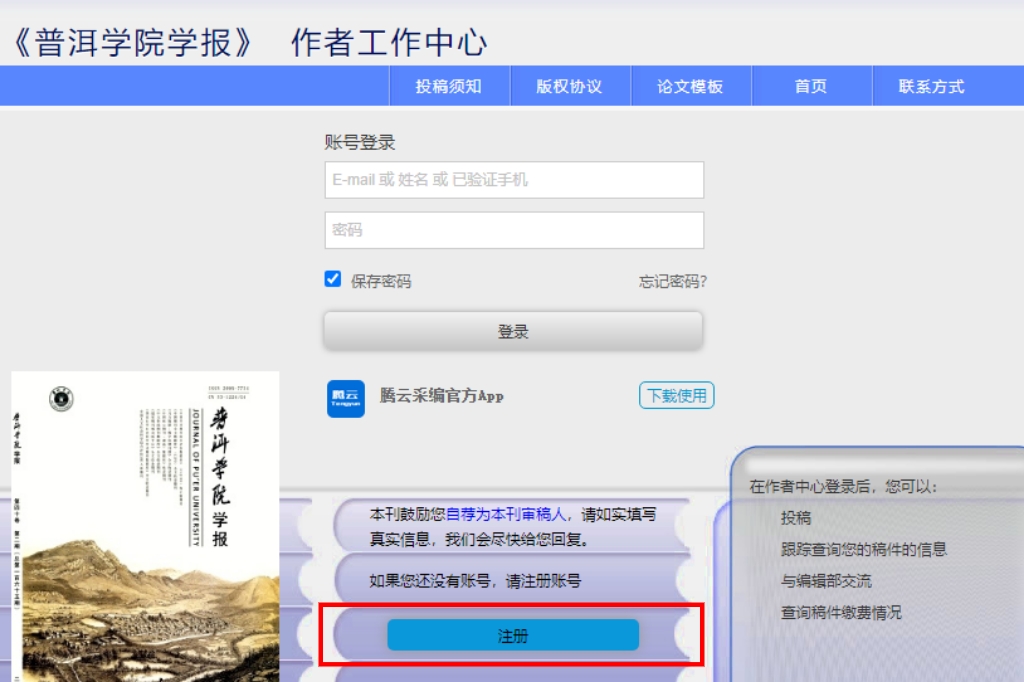This screenshot has height=682, width=1024.
Task: Click the 《普洱学院学报》 作者工作中心 title
Action: pos(250,42)
